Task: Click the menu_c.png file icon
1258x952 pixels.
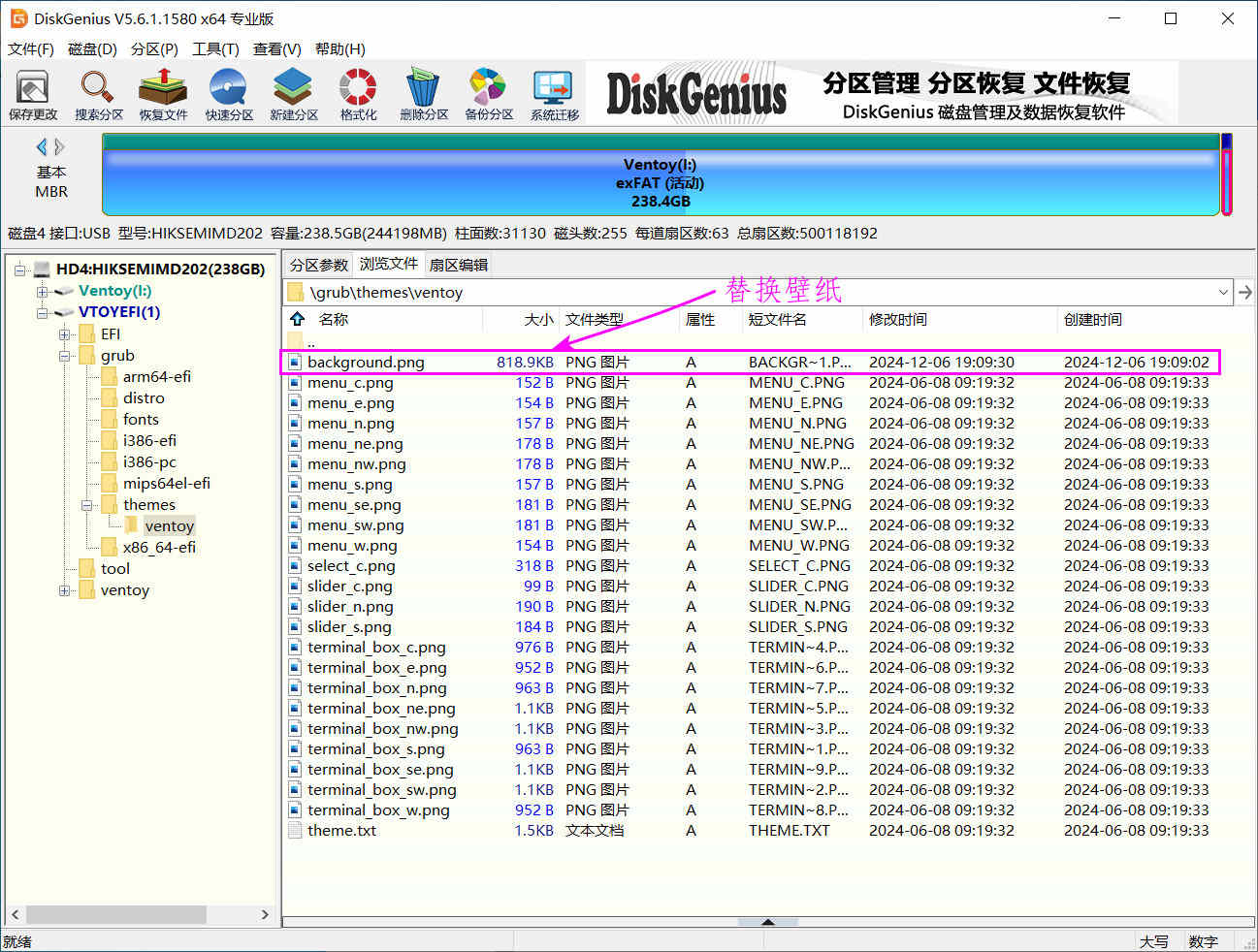Action: click(295, 383)
